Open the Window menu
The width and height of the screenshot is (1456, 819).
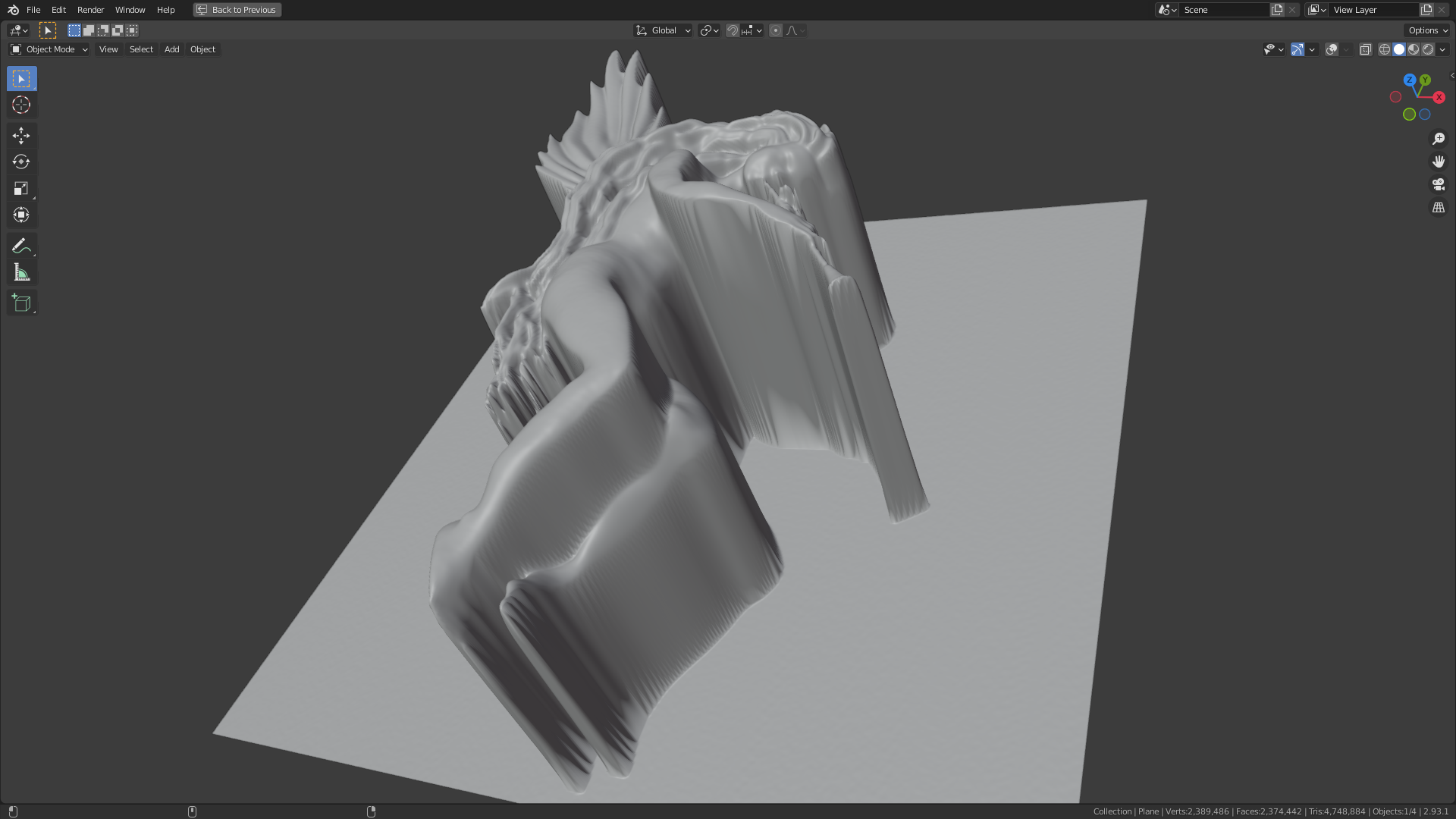pos(130,10)
